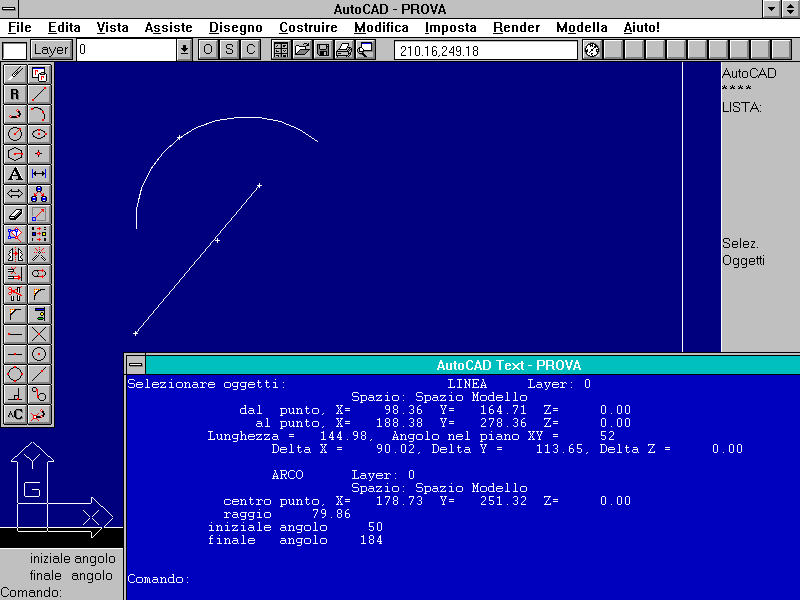The width and height of the screenshot is (800, 600).
Task: Select the Tangent object snap icon
Action: click(39, 394)
